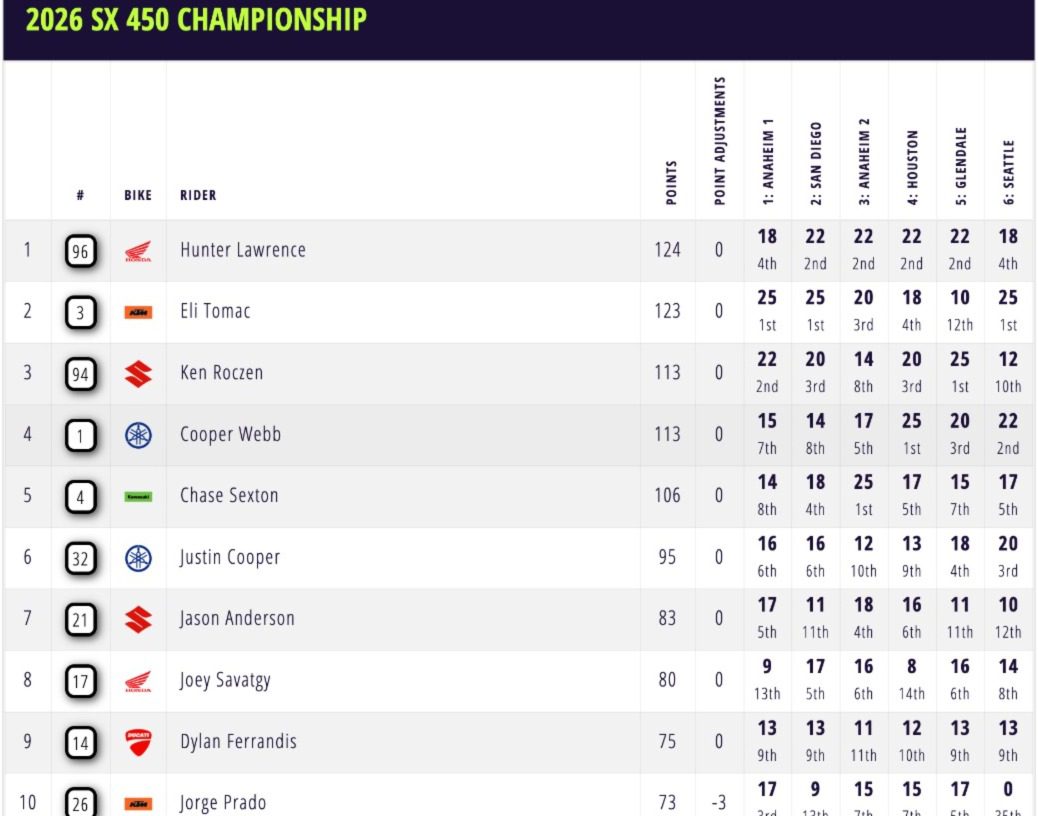Click Suzuki logo beside Ken Roczen
The image size is (1038, 816).
point(138,374)
